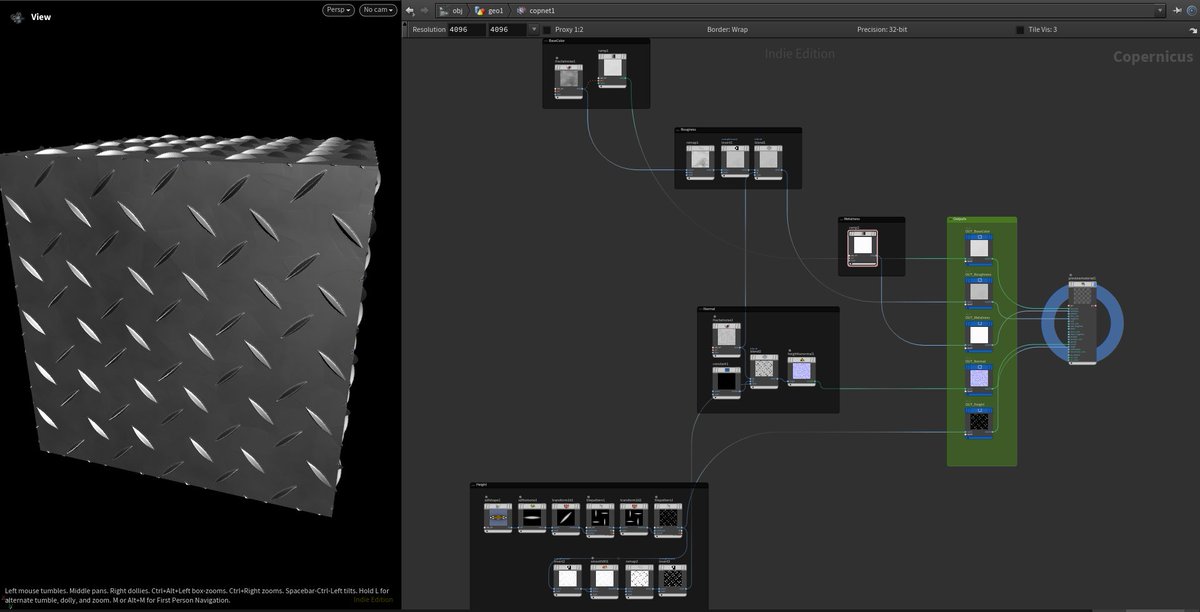Select the rightmost node in Roughness box
This screenshot has width=1200, height=612.
point(768,161)
